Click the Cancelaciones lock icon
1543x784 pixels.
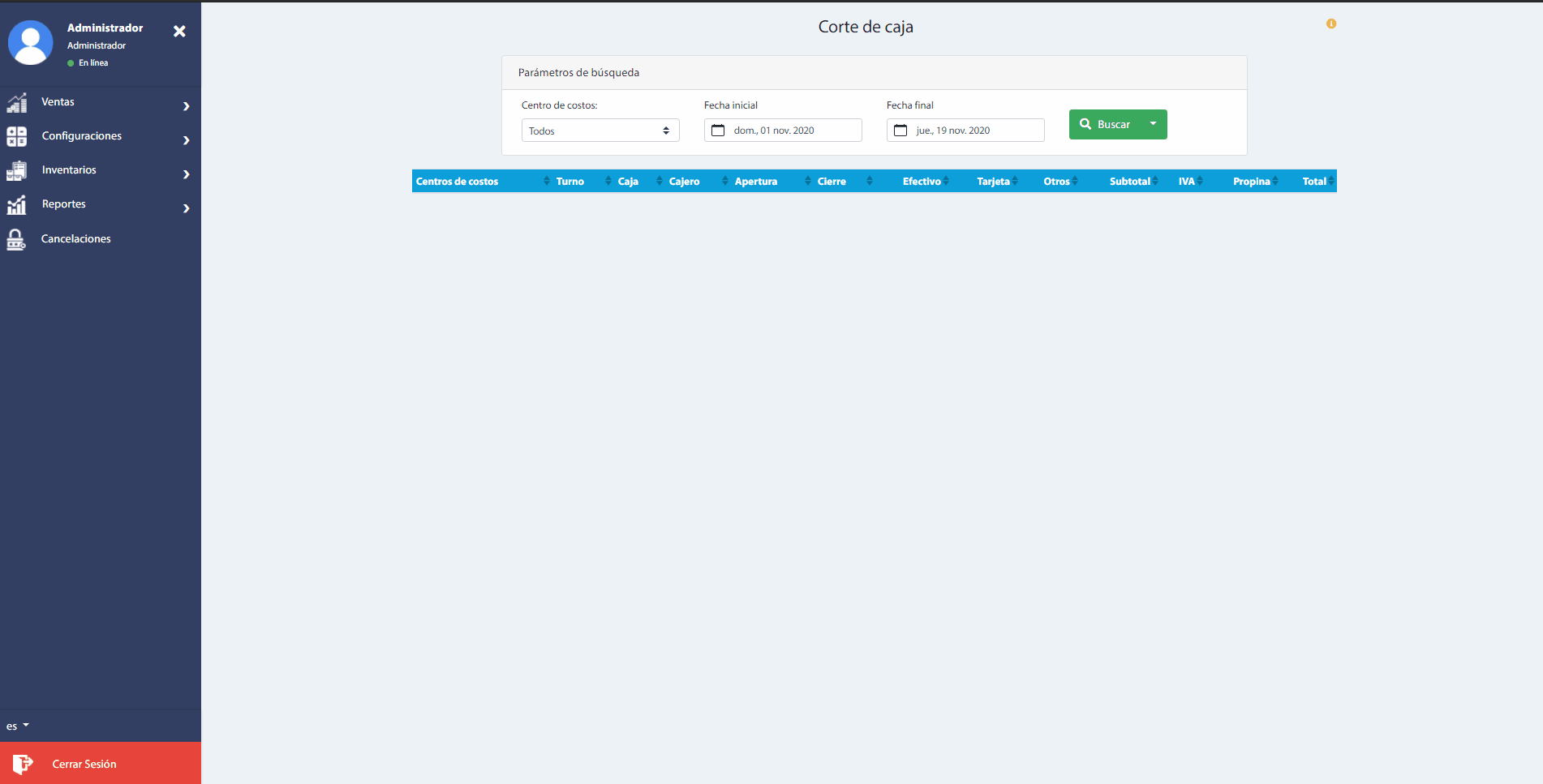tap(16, 239)
